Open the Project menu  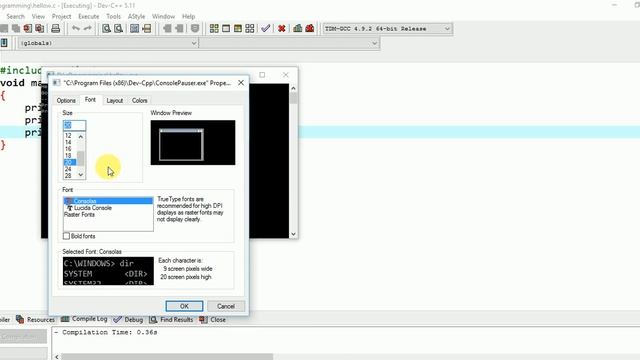click(x=61, y=16)
